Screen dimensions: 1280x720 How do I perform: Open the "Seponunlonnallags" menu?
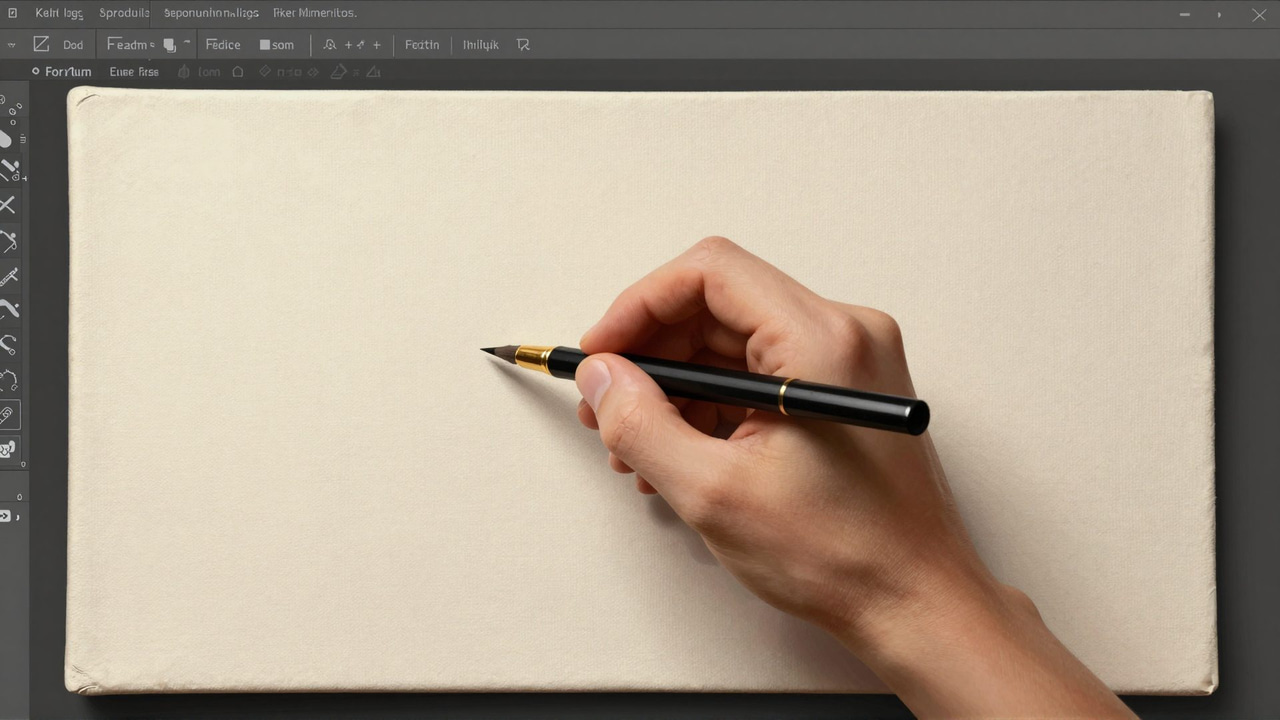[x=211, y=13]
